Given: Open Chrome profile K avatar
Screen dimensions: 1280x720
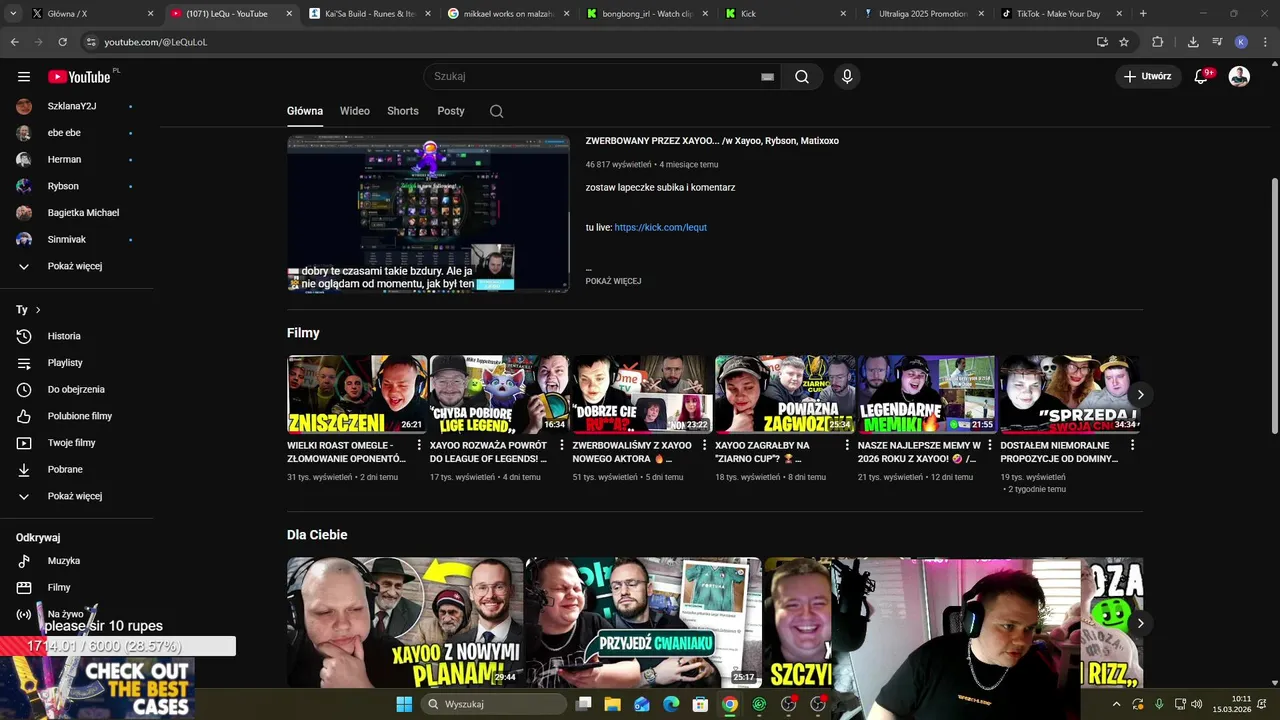Looking at the screenshot, I should 1241,42.
